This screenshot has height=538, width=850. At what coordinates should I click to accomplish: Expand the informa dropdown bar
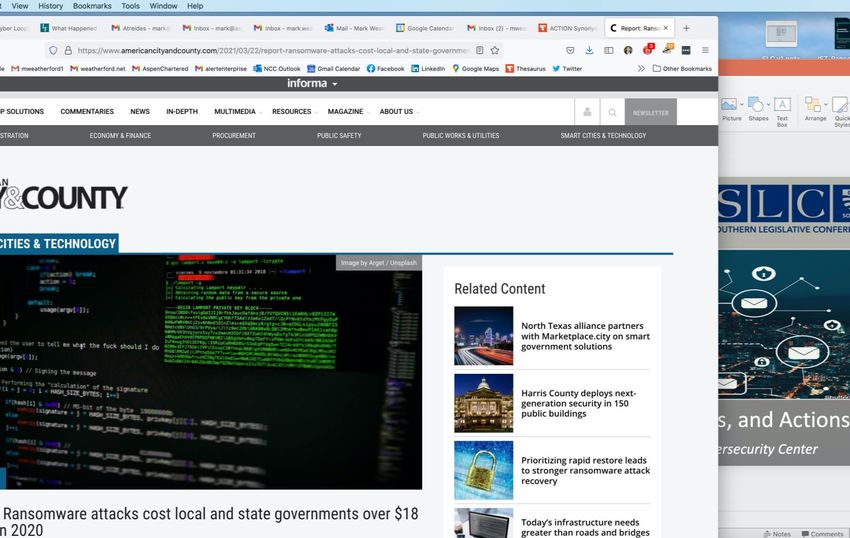pos(312,84)
